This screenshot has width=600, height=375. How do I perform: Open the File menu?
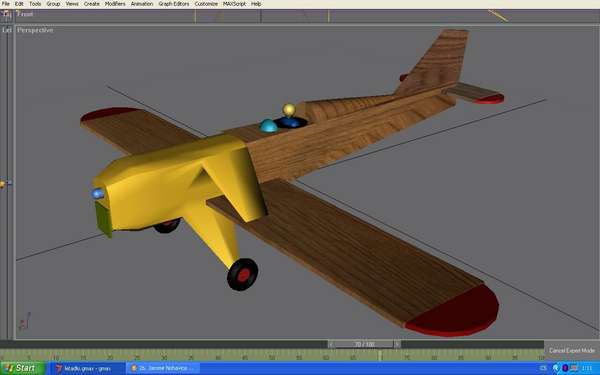(x=6, y=4)
